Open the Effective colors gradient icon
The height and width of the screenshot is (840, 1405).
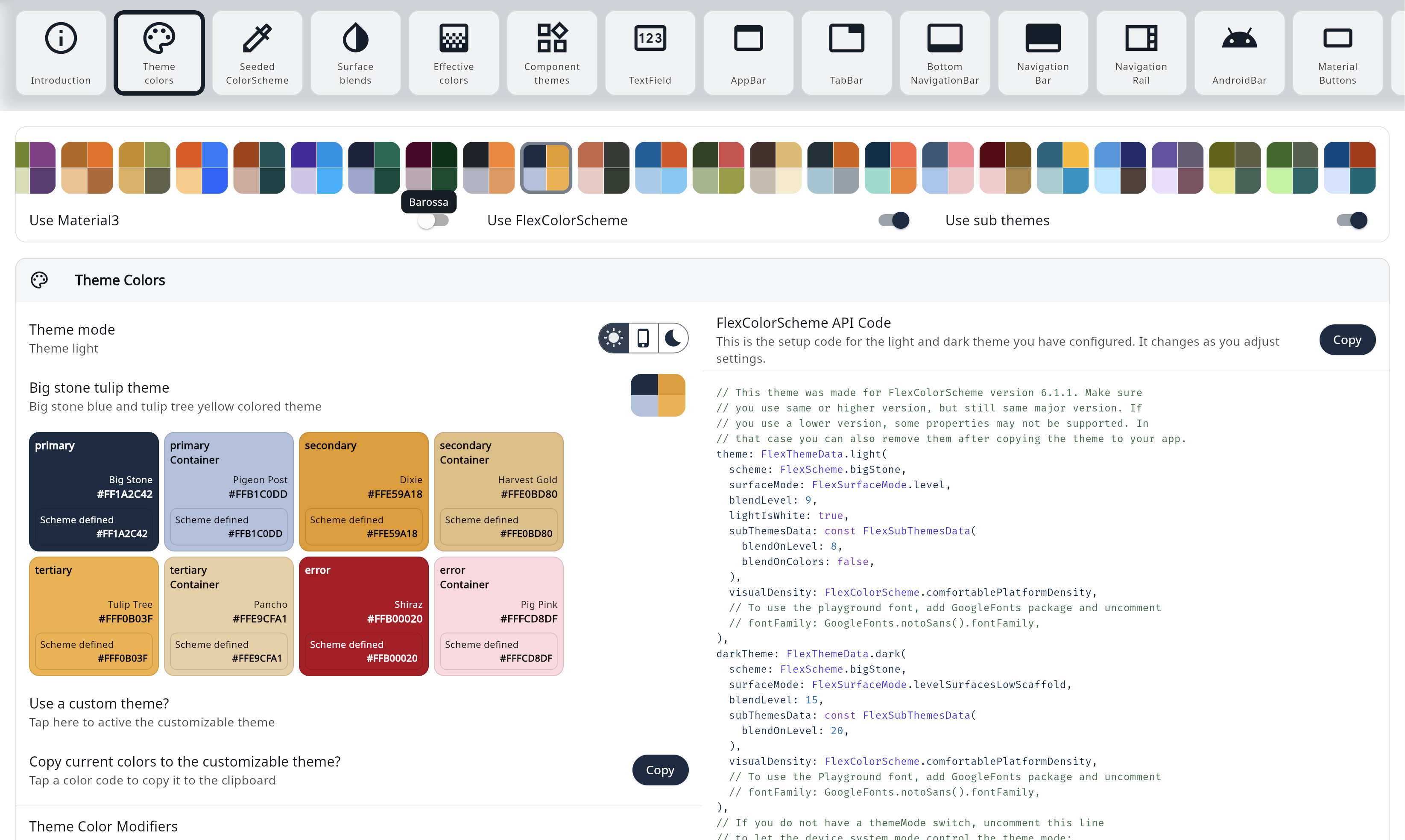(454, 38)
